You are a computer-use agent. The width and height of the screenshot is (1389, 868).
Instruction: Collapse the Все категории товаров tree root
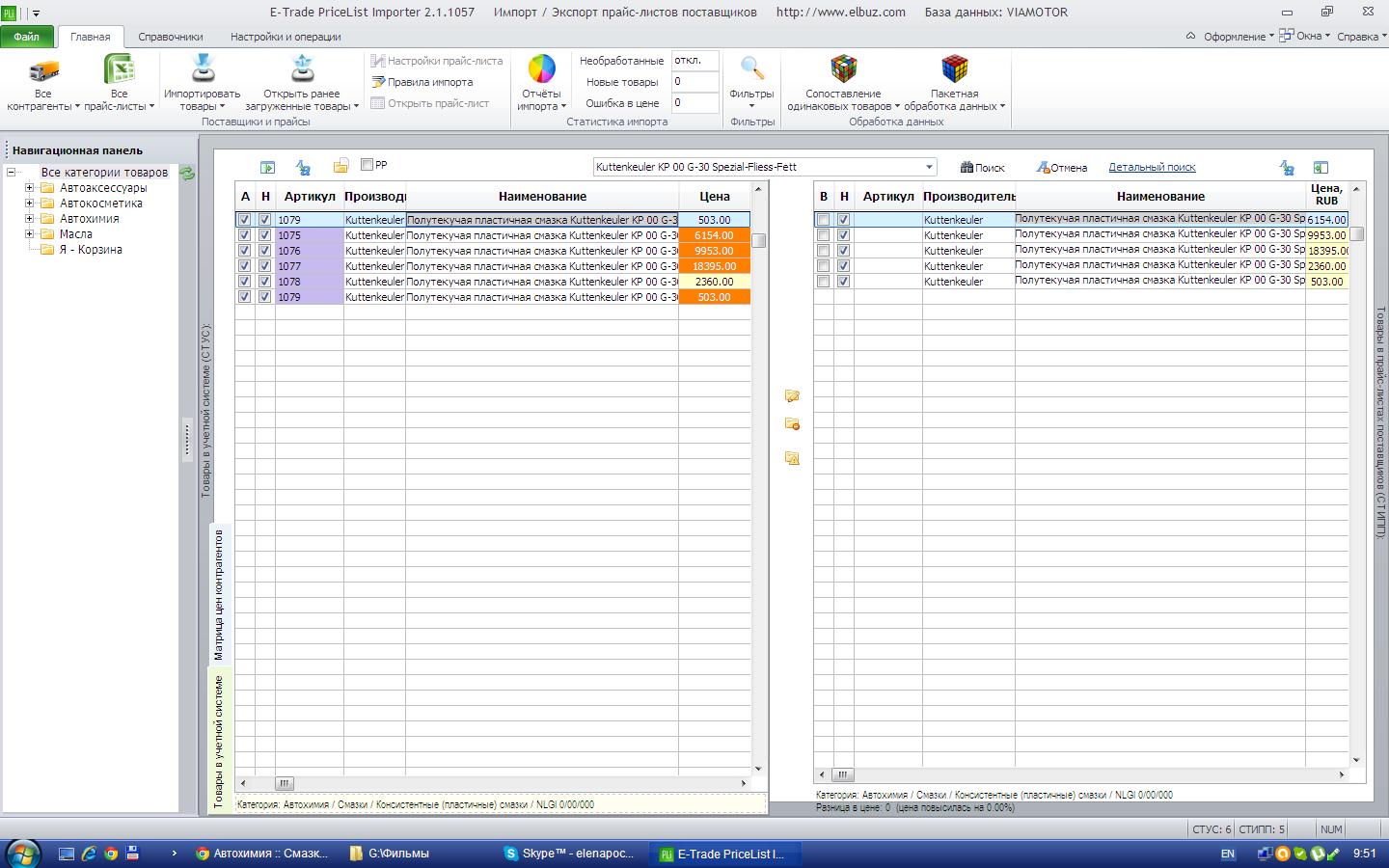tap(11, 173)
